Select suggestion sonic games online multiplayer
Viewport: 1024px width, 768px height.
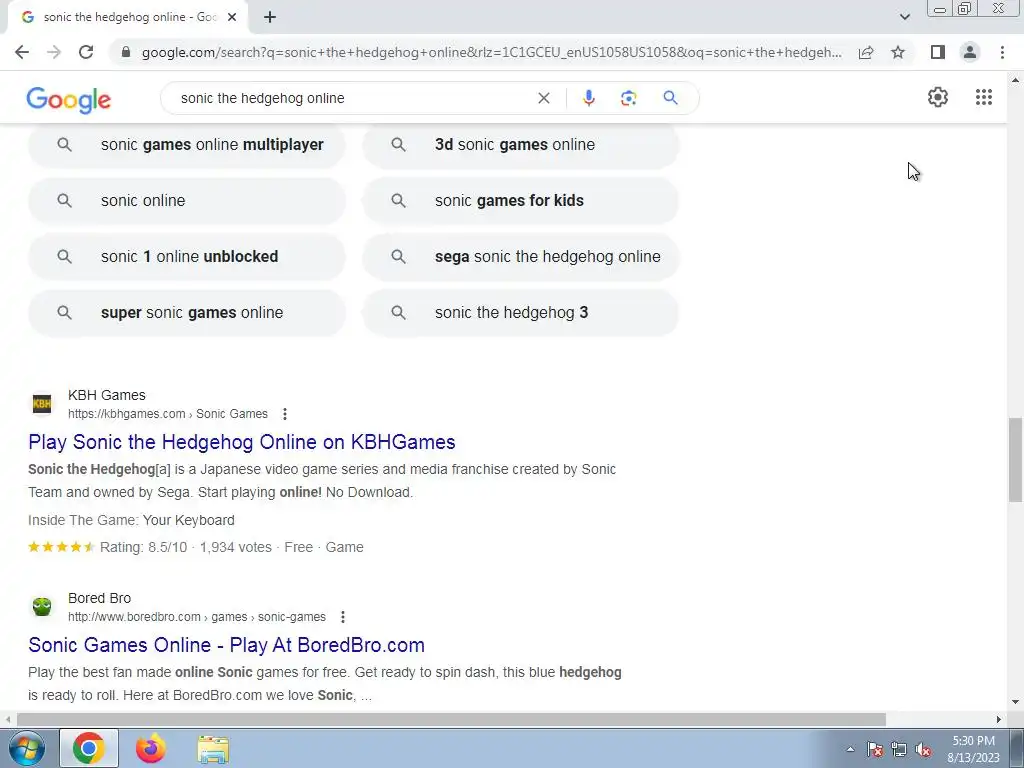(187, 145)
